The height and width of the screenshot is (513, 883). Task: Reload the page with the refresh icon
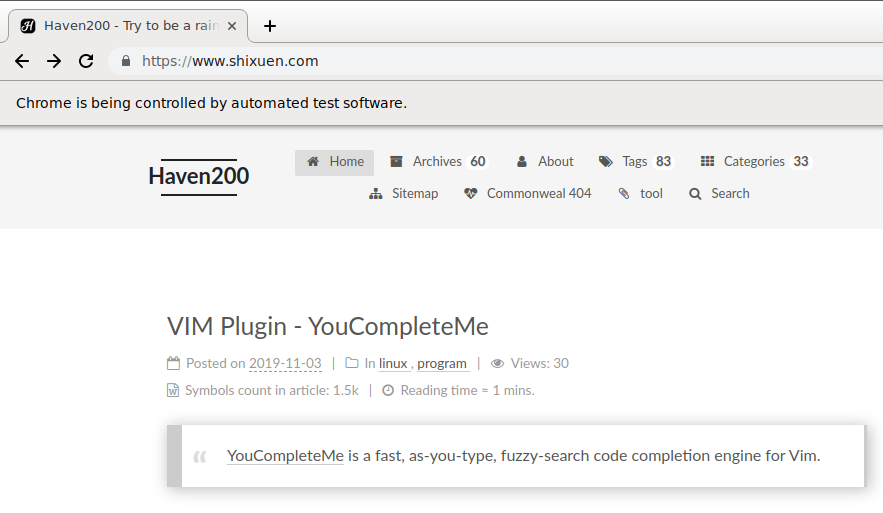pos(86,61)
